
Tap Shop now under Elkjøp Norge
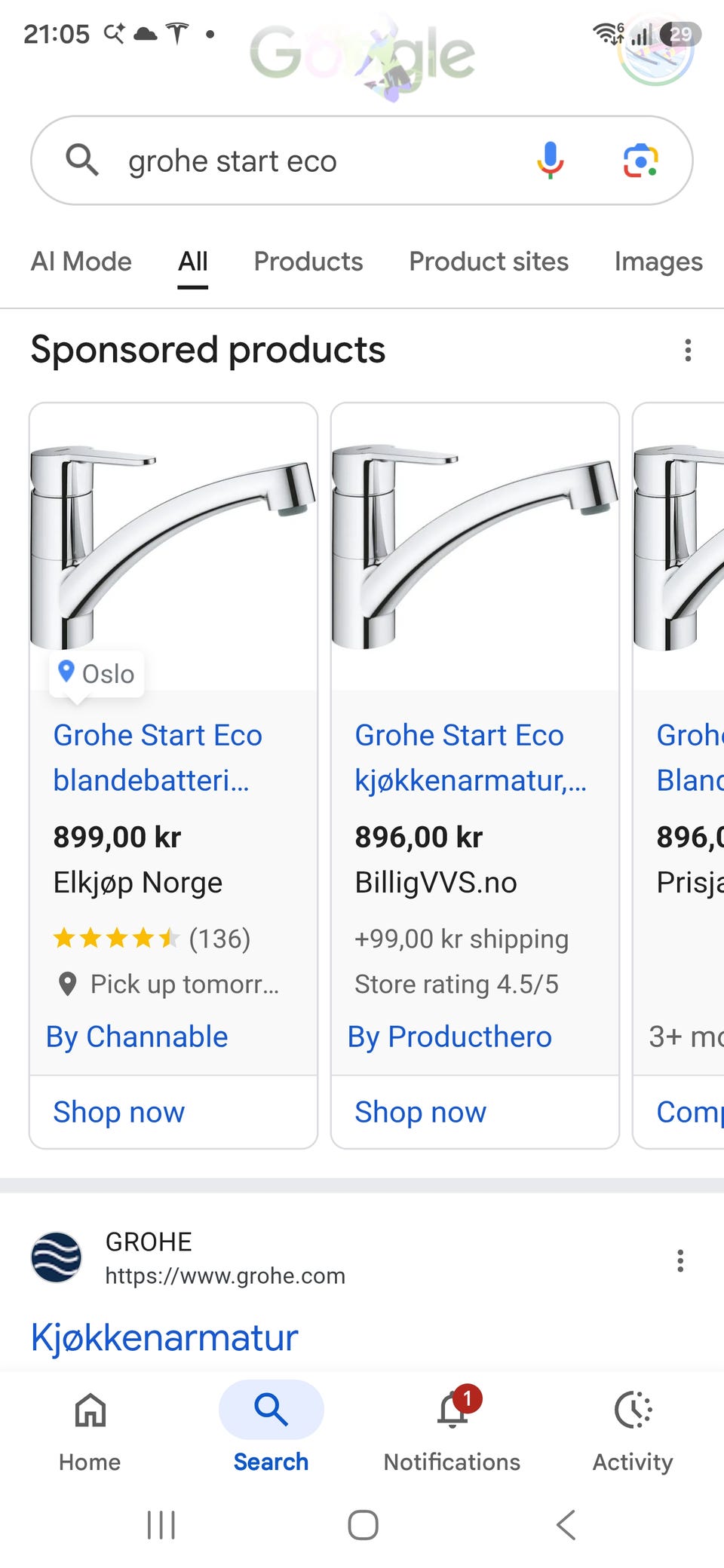coord(119,1112)
